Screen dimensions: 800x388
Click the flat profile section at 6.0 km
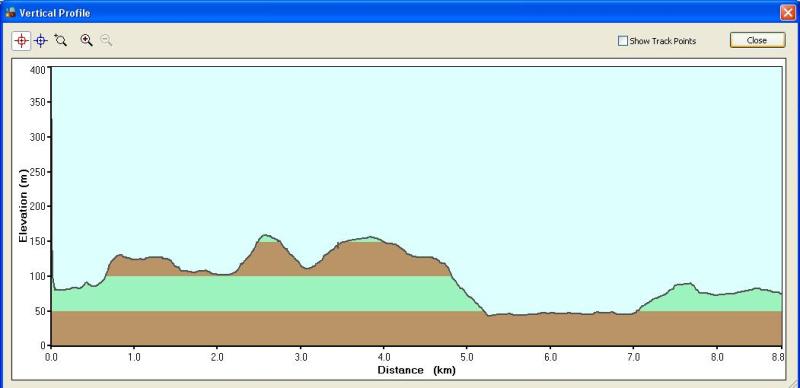(x=550, y=313)
